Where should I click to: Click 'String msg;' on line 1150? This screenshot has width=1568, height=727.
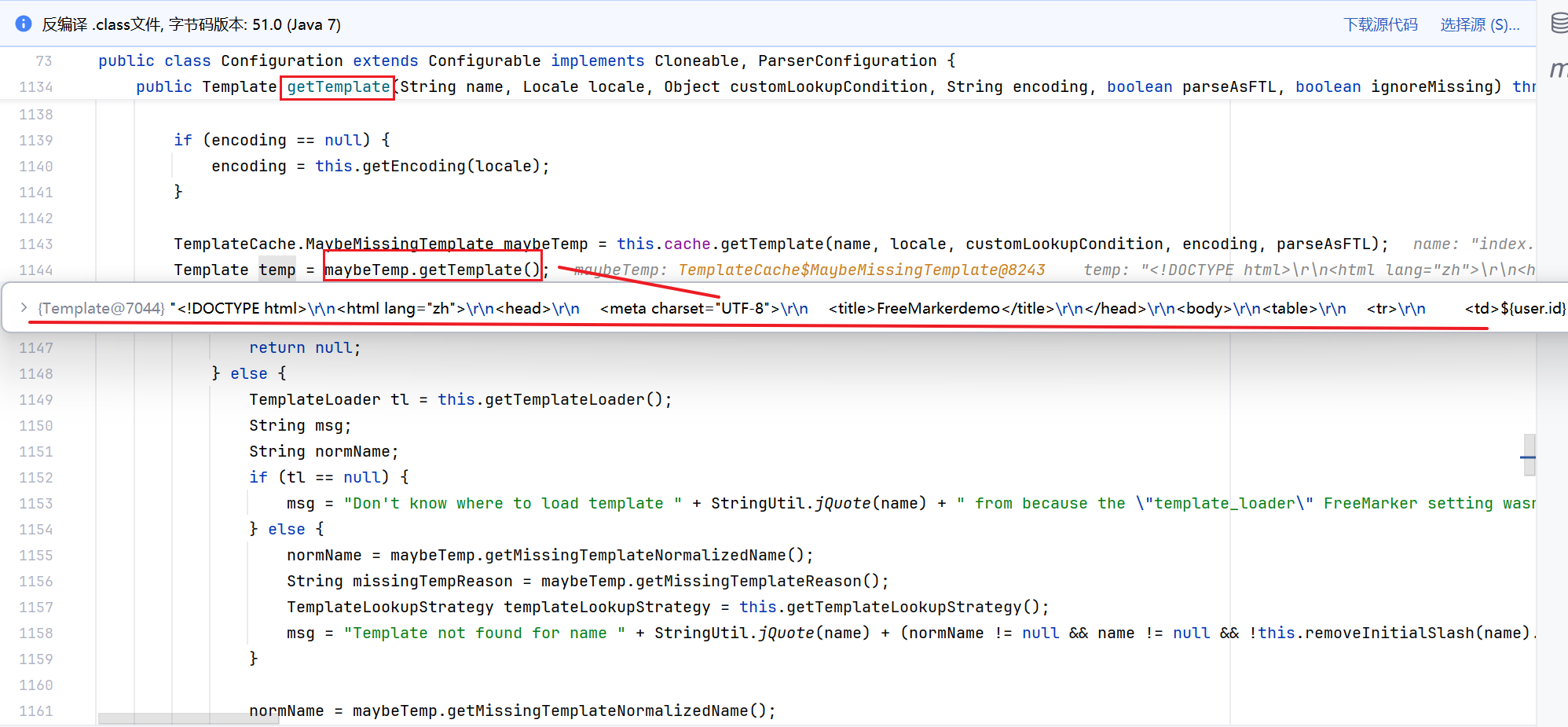tap(300, 425)
